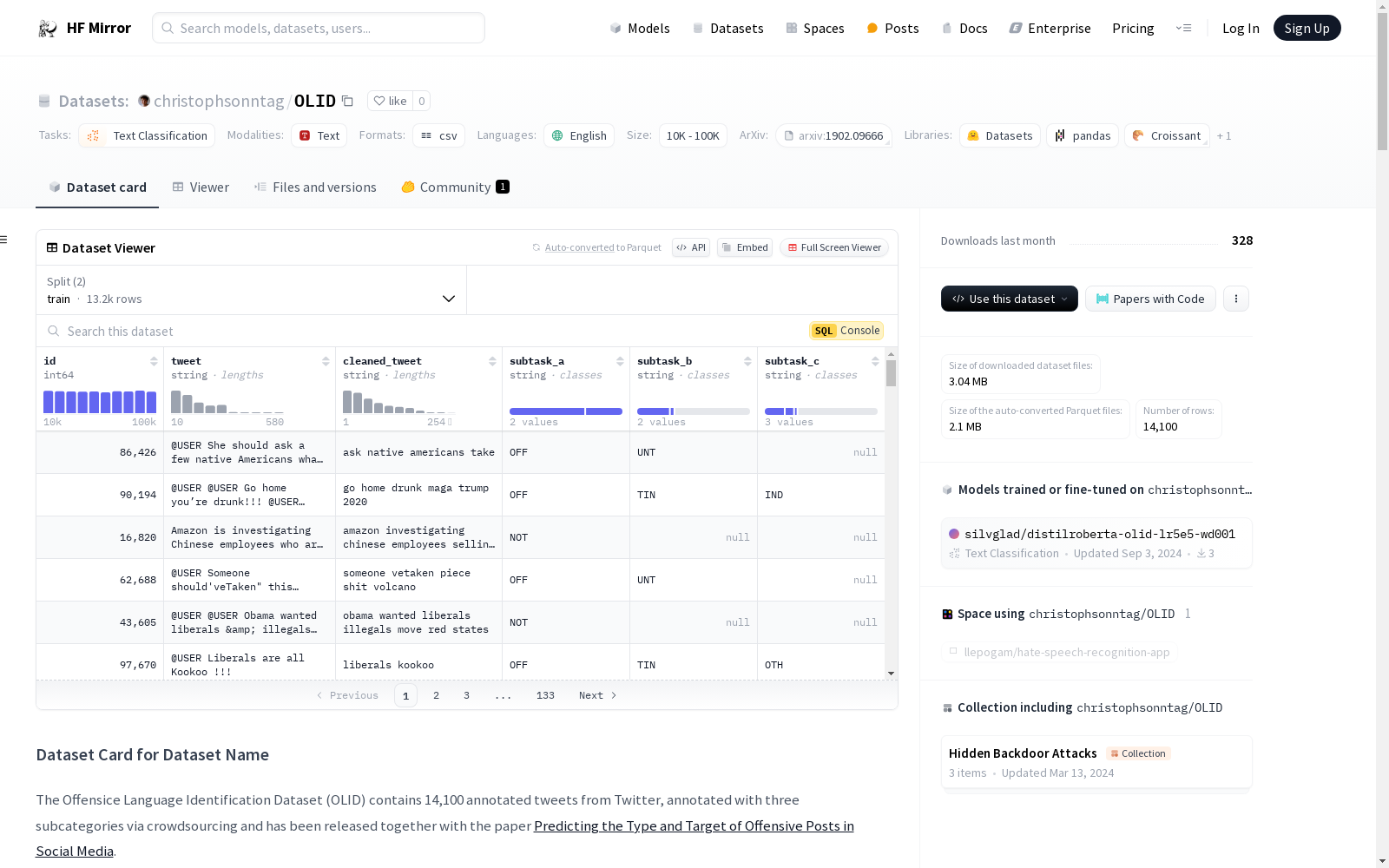Open the arxiv:1902.09666 tag
Screen dimensions: 1389x868
(x=833, y=135)
